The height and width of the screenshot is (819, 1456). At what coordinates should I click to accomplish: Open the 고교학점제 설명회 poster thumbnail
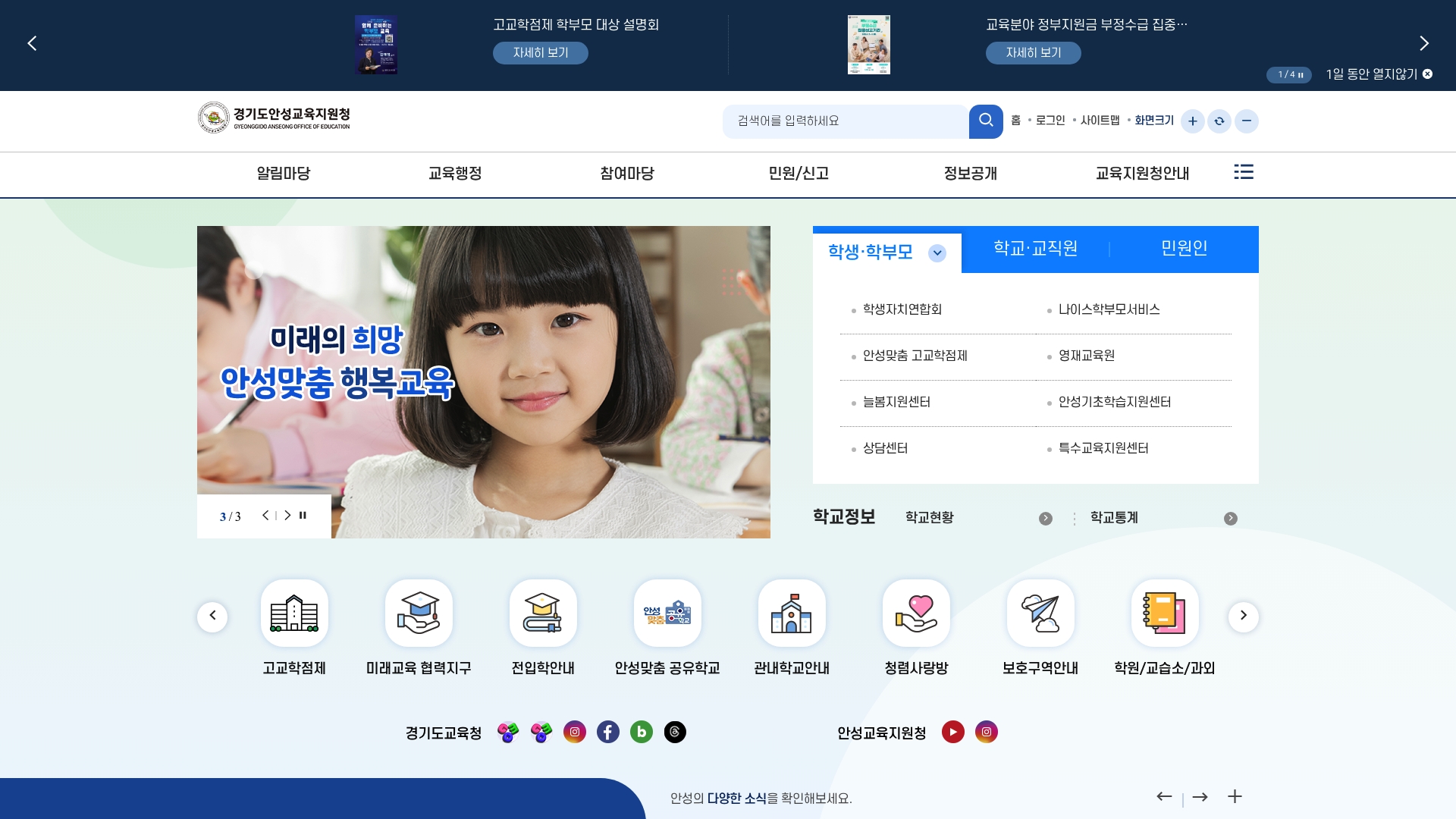pyautogui.click(x=376, y=45)
